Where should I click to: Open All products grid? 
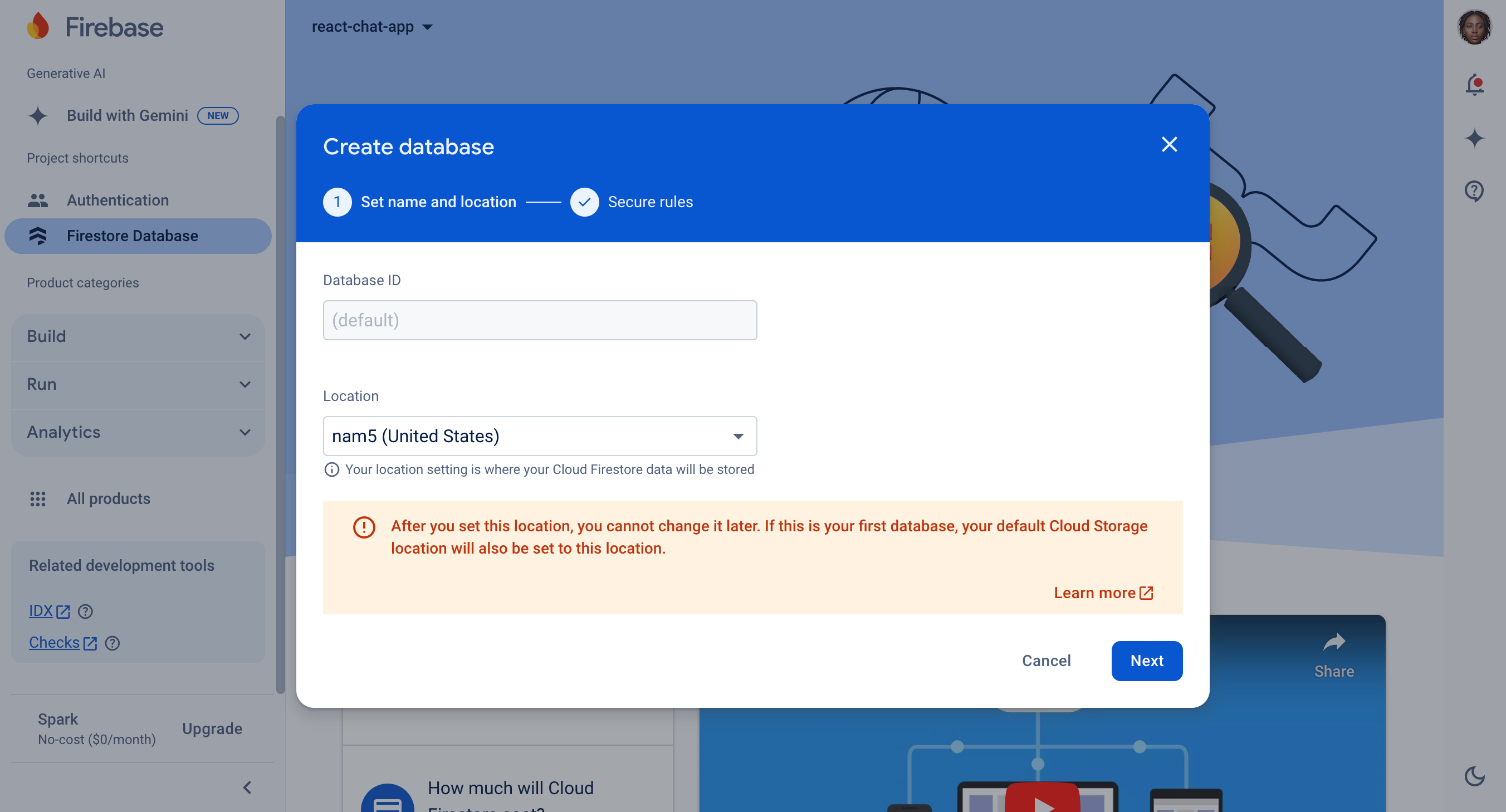108,498
